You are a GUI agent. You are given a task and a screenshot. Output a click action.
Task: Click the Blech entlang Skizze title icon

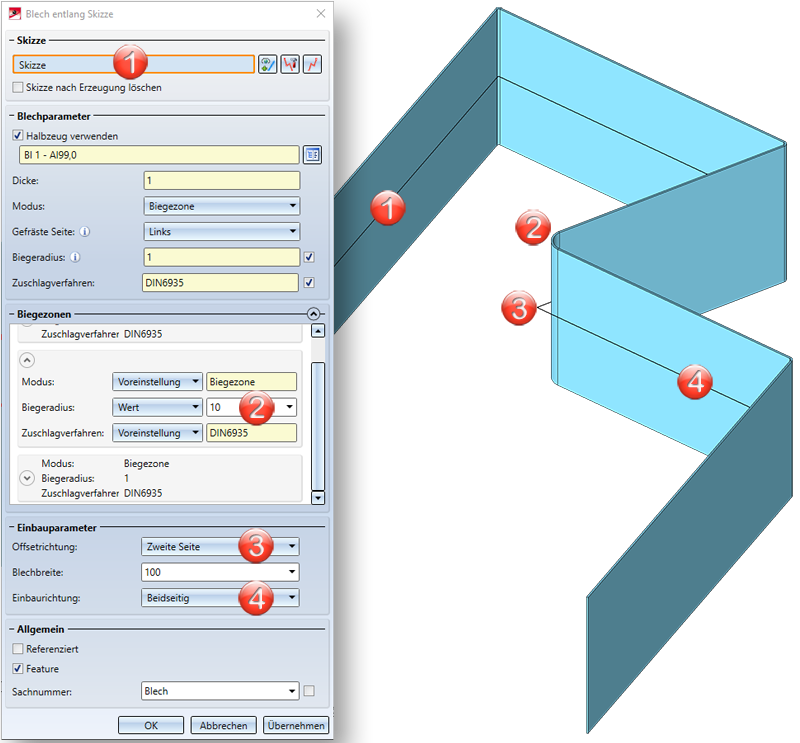15,13
